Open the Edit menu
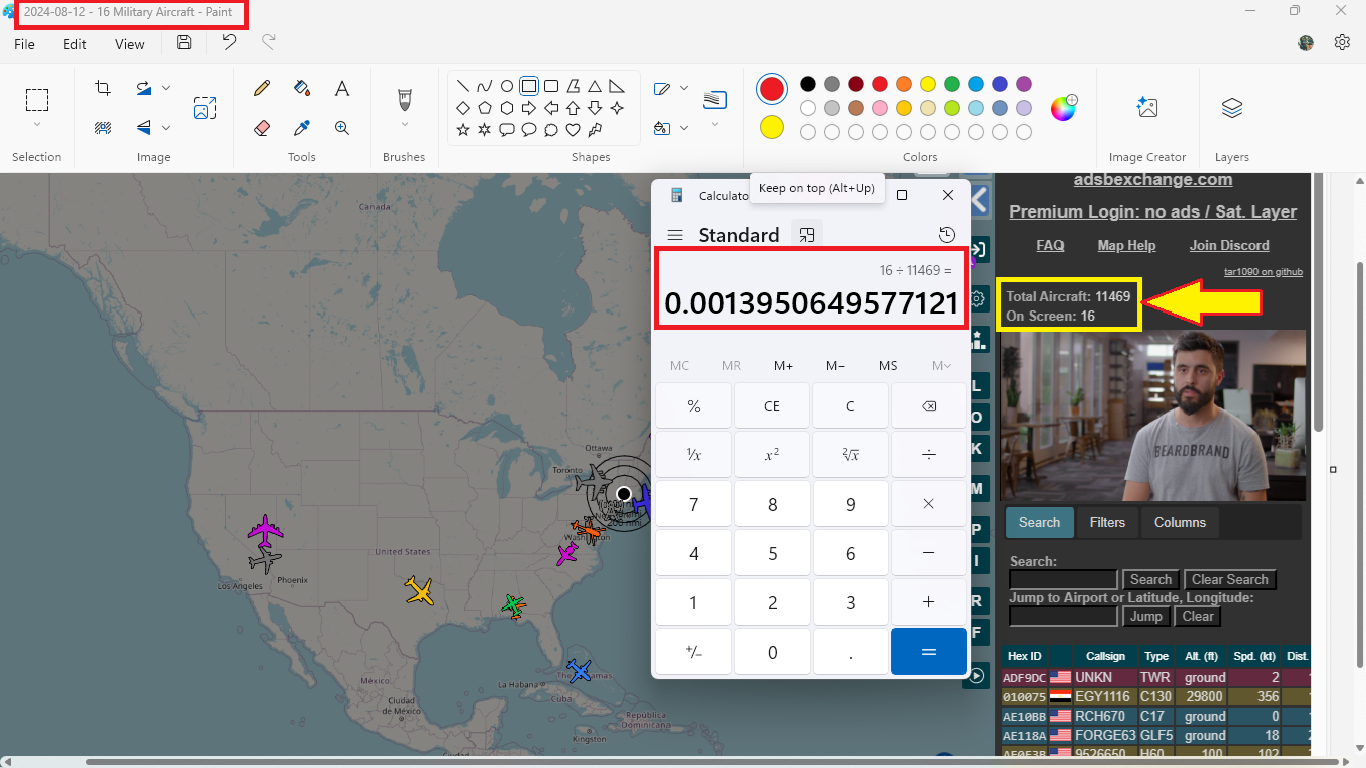 click(75, 44)
